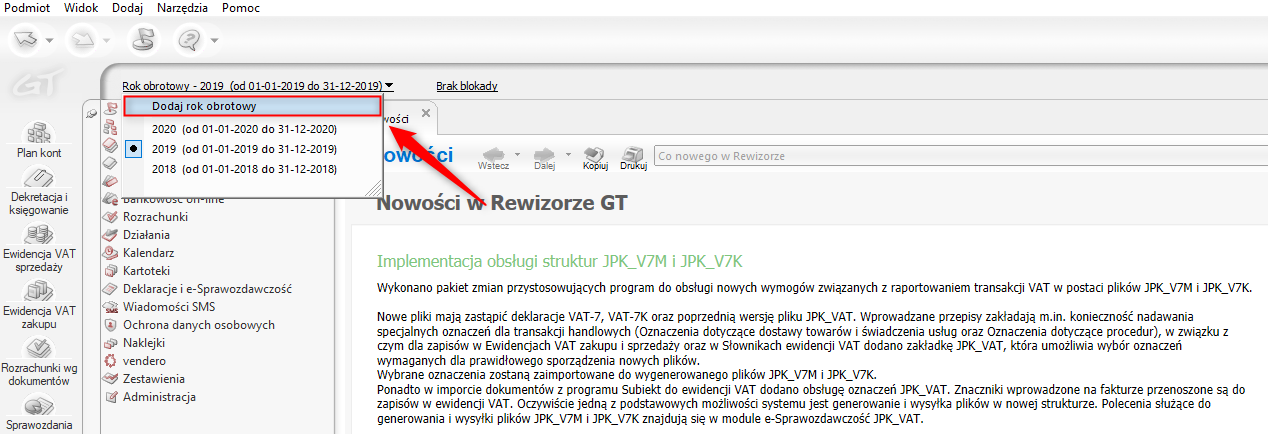Screen dimensions: 1268x434
Task: Click the Wiadomości SMS tree icon
Action: pyautogui.click(x=112, y=306)
